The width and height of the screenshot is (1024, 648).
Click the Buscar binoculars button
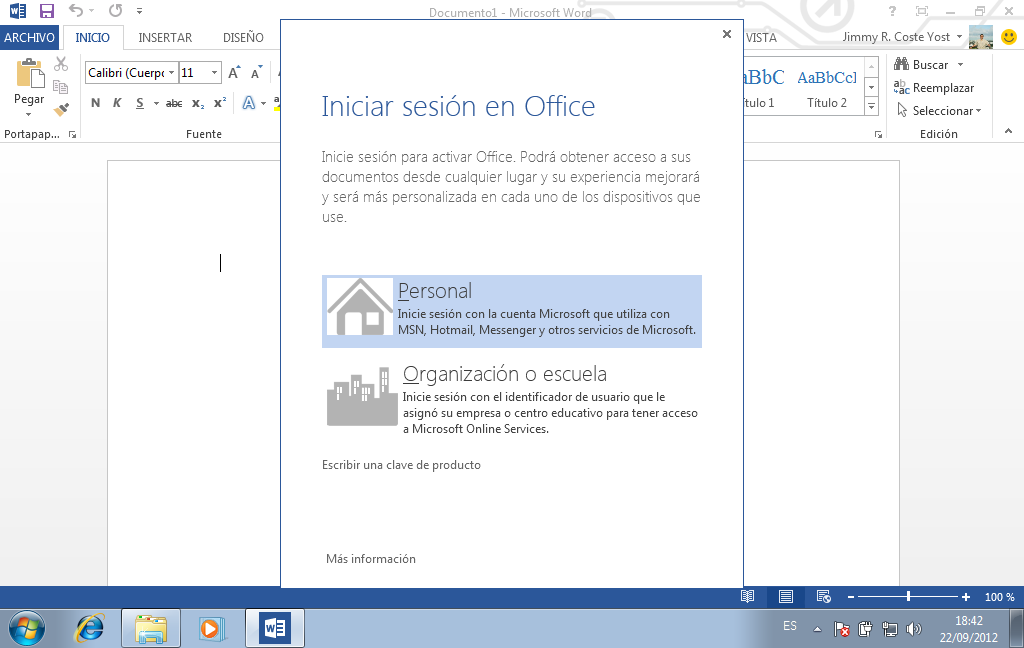[921, 64]
